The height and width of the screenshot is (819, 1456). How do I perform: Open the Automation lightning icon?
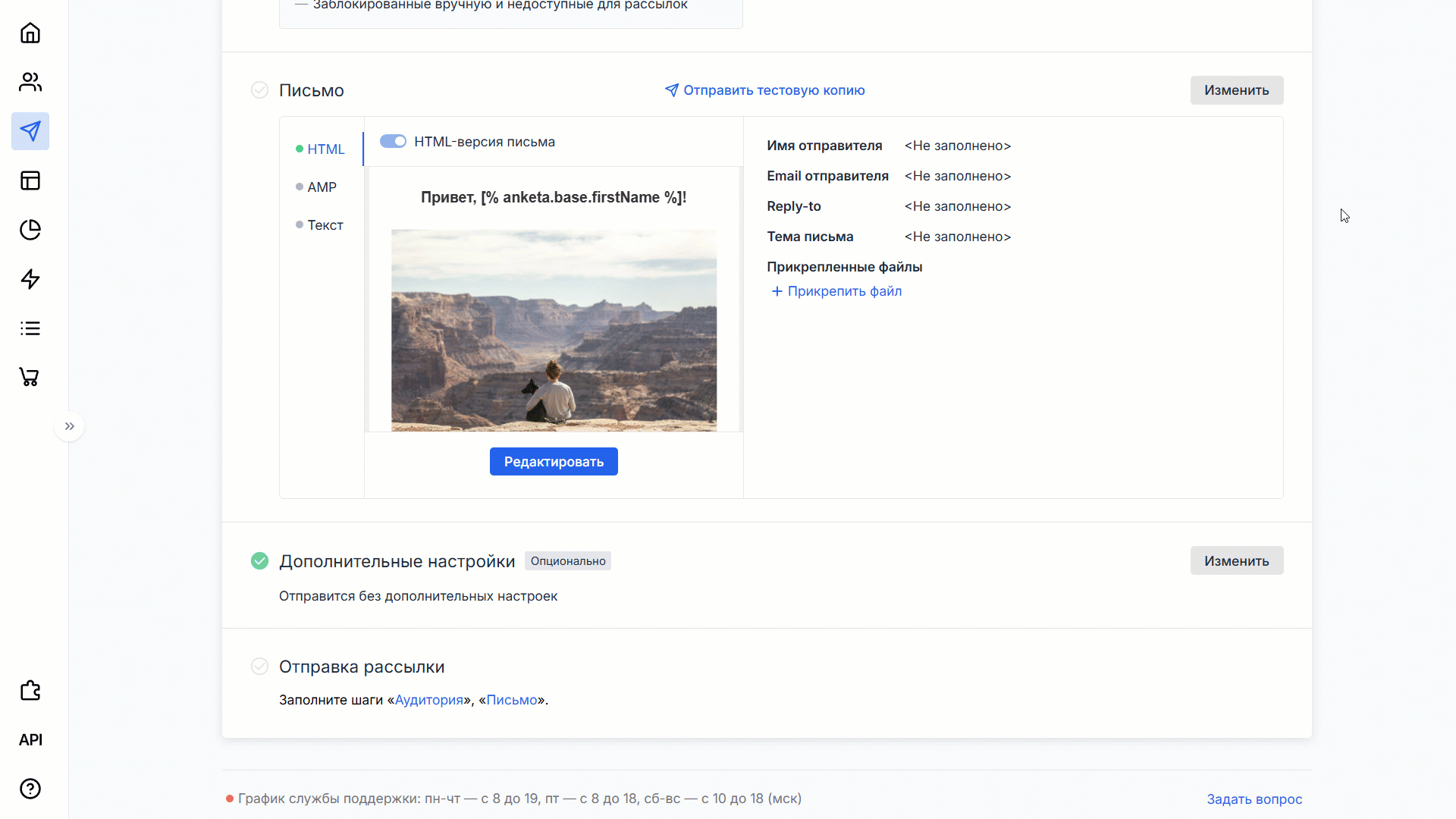click(x=30, y=279)
